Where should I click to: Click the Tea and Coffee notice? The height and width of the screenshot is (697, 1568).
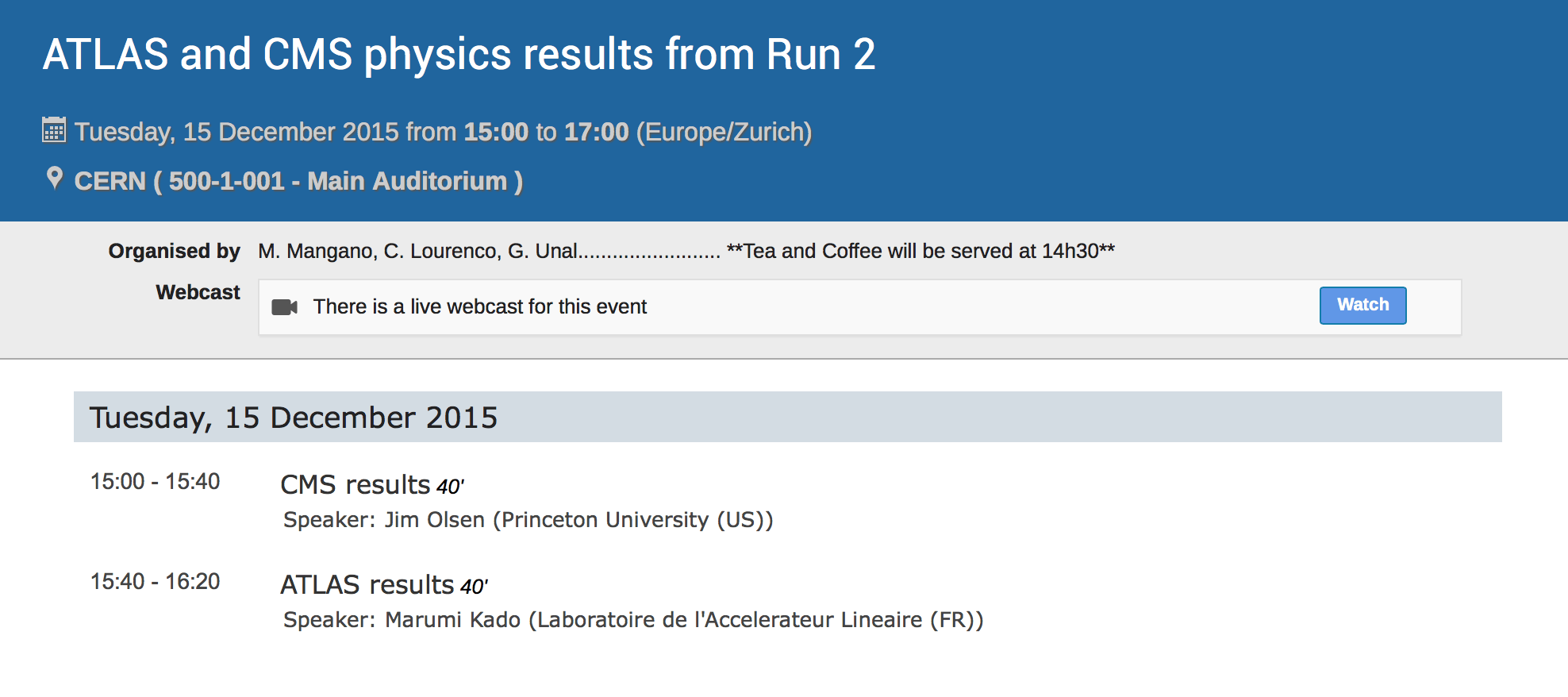pyautogui.click(x=920, y=251)
